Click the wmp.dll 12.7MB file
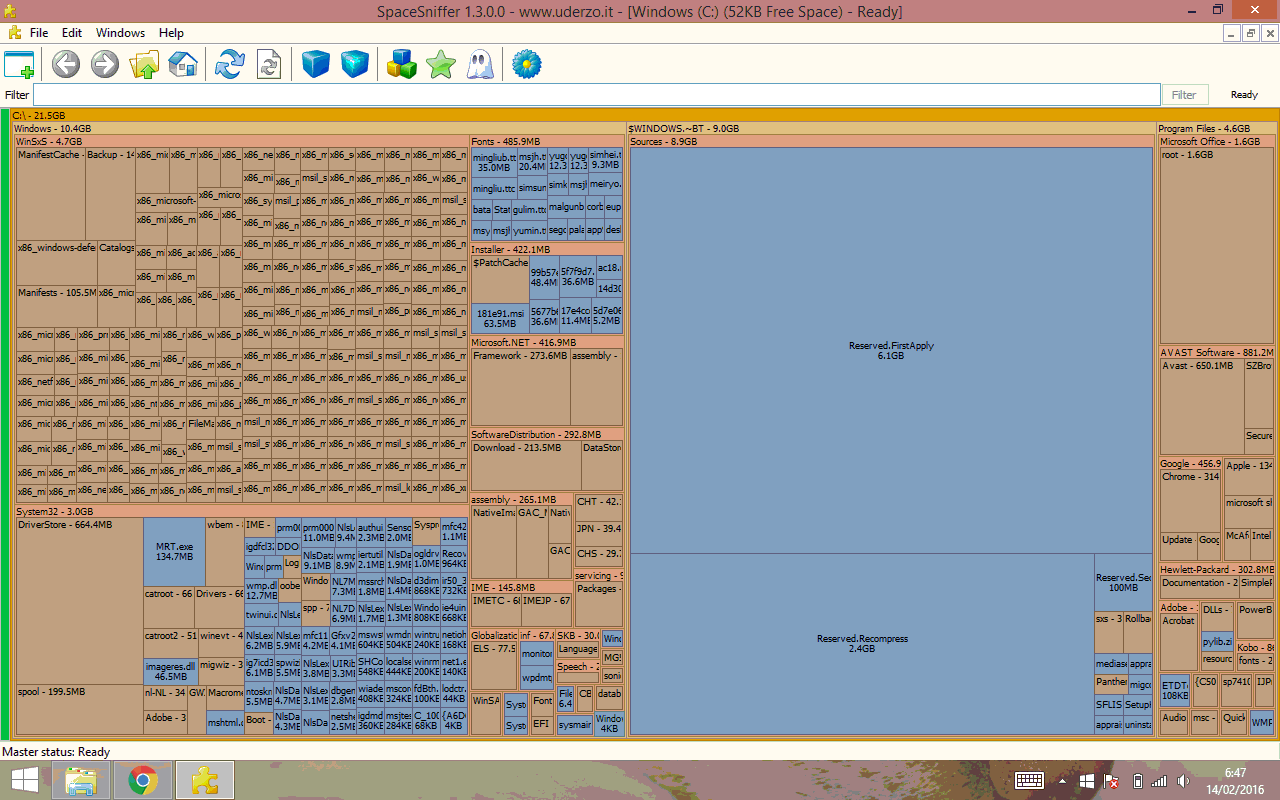Image resolution: width=1280 pixels, height=800 pixels. click(x=261, y=590)
